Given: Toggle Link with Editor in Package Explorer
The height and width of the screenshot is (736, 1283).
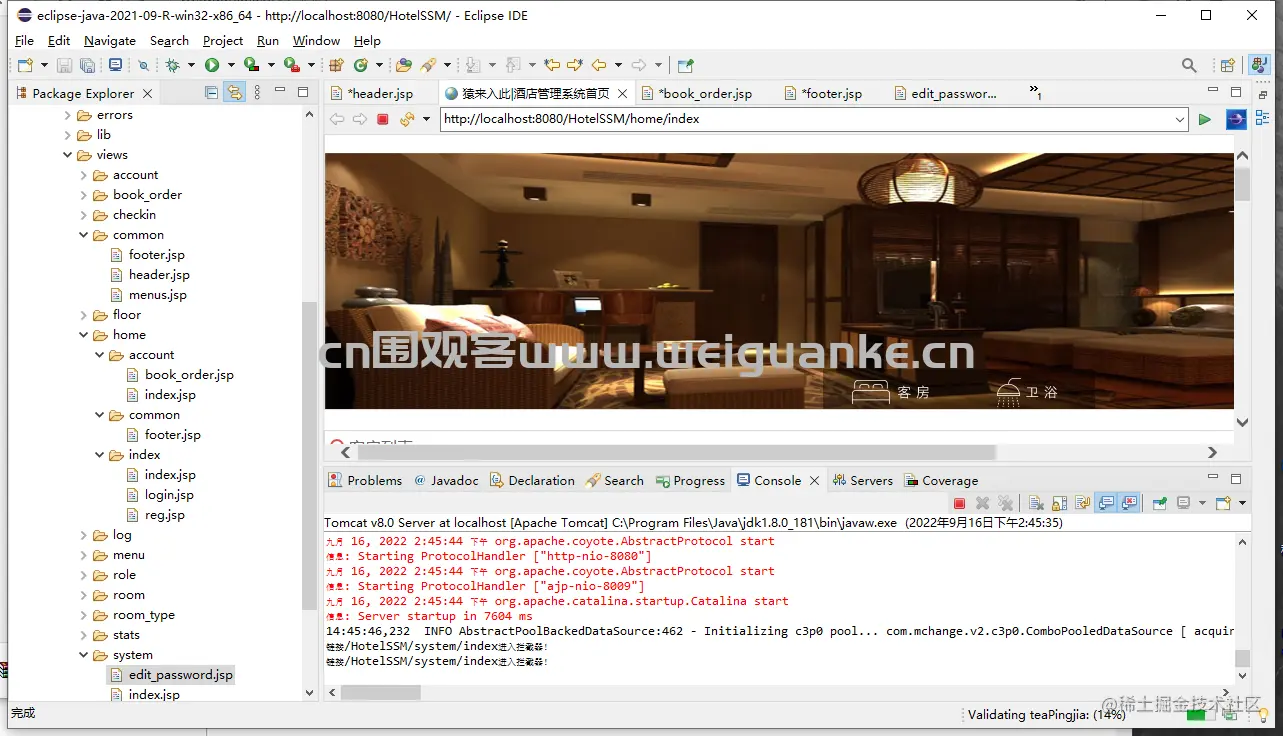Looking at the screenshot, I should coord(234,92).
